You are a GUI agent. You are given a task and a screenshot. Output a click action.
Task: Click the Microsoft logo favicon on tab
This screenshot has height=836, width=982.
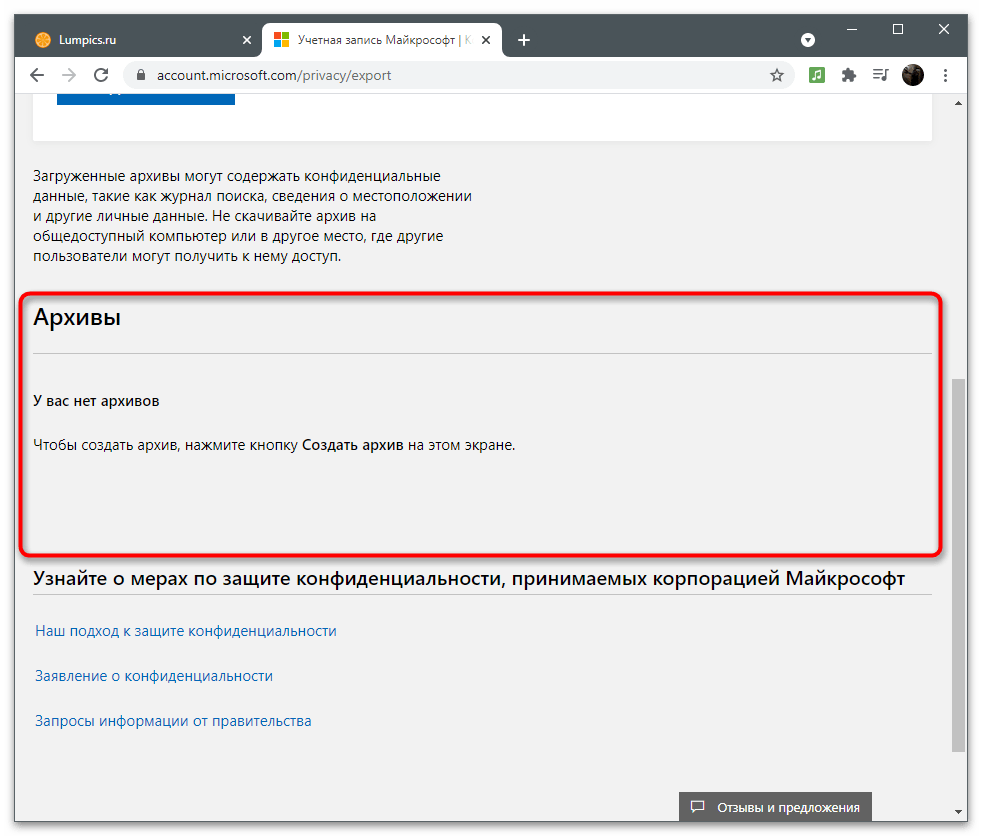tap(282, 40)
